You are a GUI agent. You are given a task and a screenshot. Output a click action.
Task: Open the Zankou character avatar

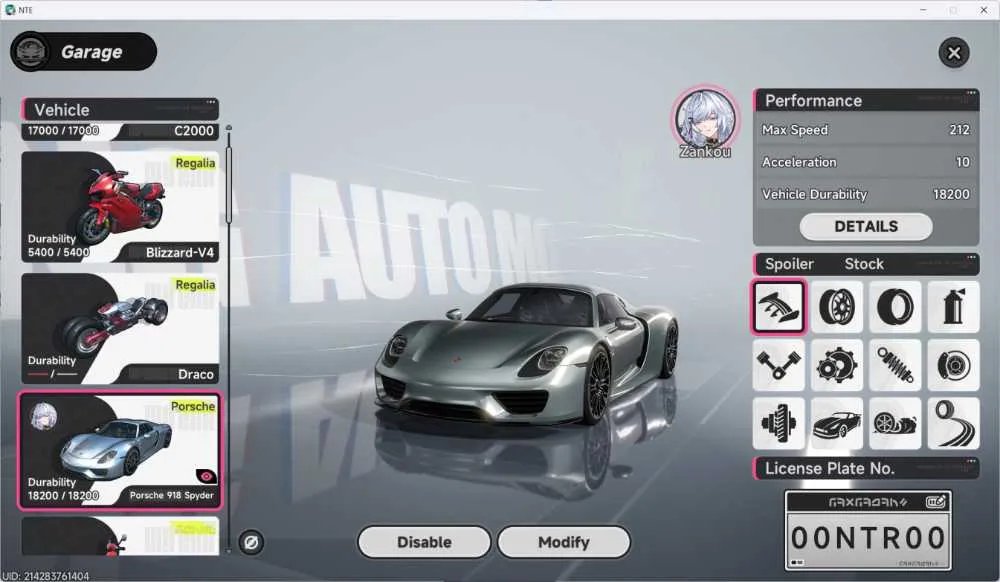click(705, 120)
